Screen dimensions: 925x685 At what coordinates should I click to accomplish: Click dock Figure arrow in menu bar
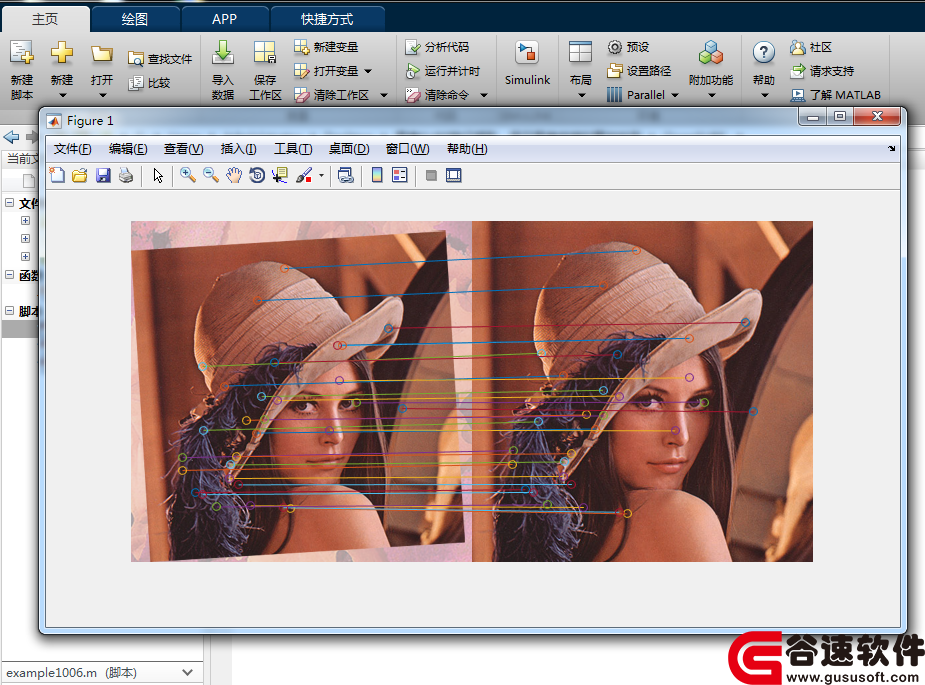click(891, 149)
